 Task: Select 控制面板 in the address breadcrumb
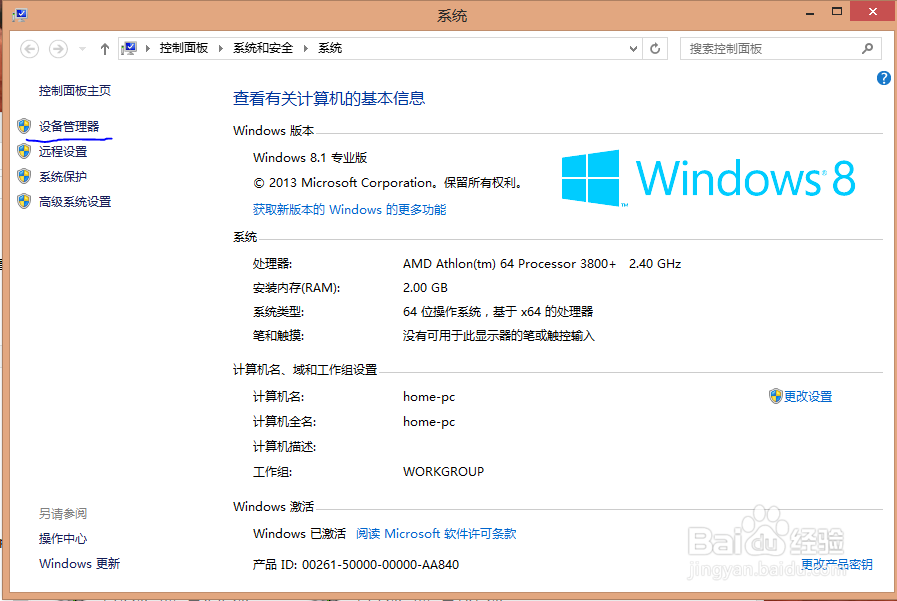(184, 48)
